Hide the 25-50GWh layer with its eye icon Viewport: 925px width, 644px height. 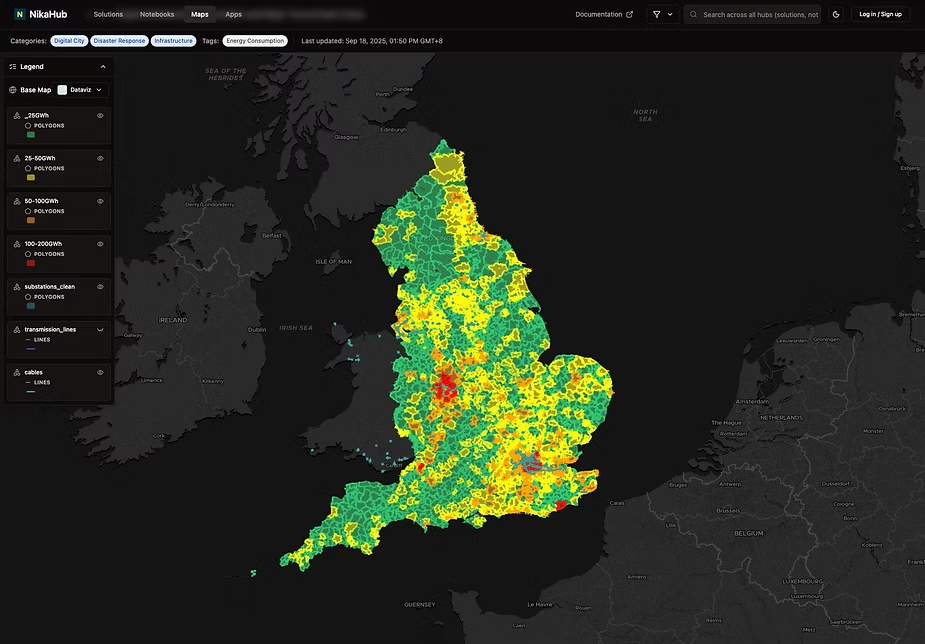pyautogui.click(x=100, y=159)
